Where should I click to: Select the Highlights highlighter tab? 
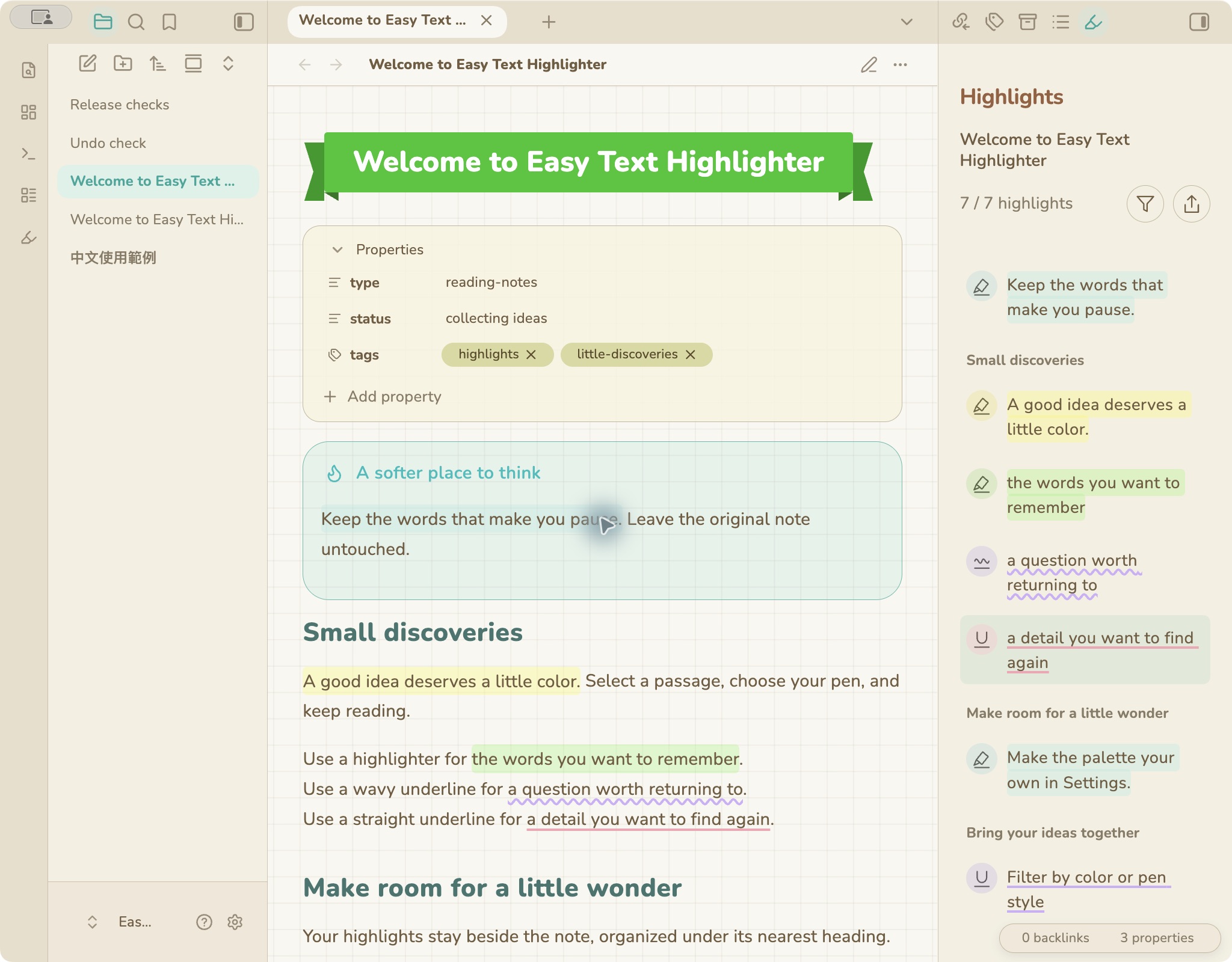(1094, 22)
